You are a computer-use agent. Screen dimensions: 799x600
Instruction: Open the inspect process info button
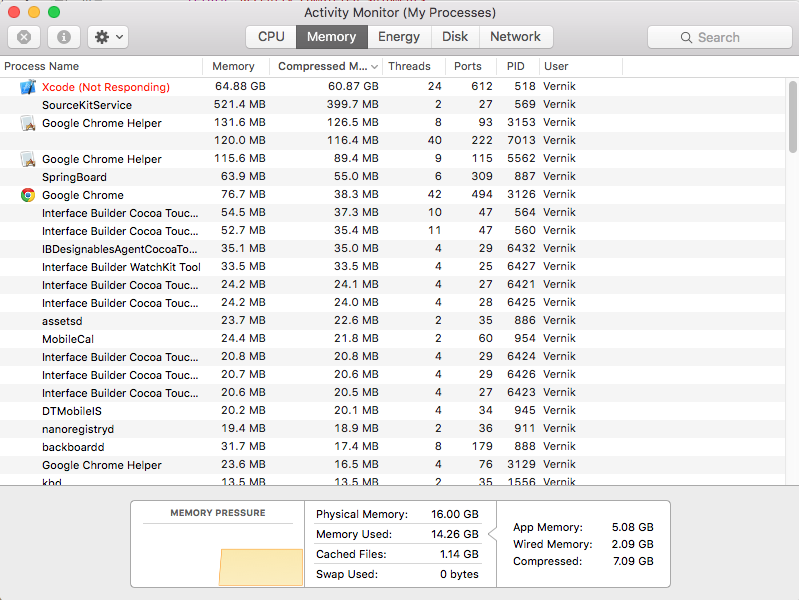point(64,37)
